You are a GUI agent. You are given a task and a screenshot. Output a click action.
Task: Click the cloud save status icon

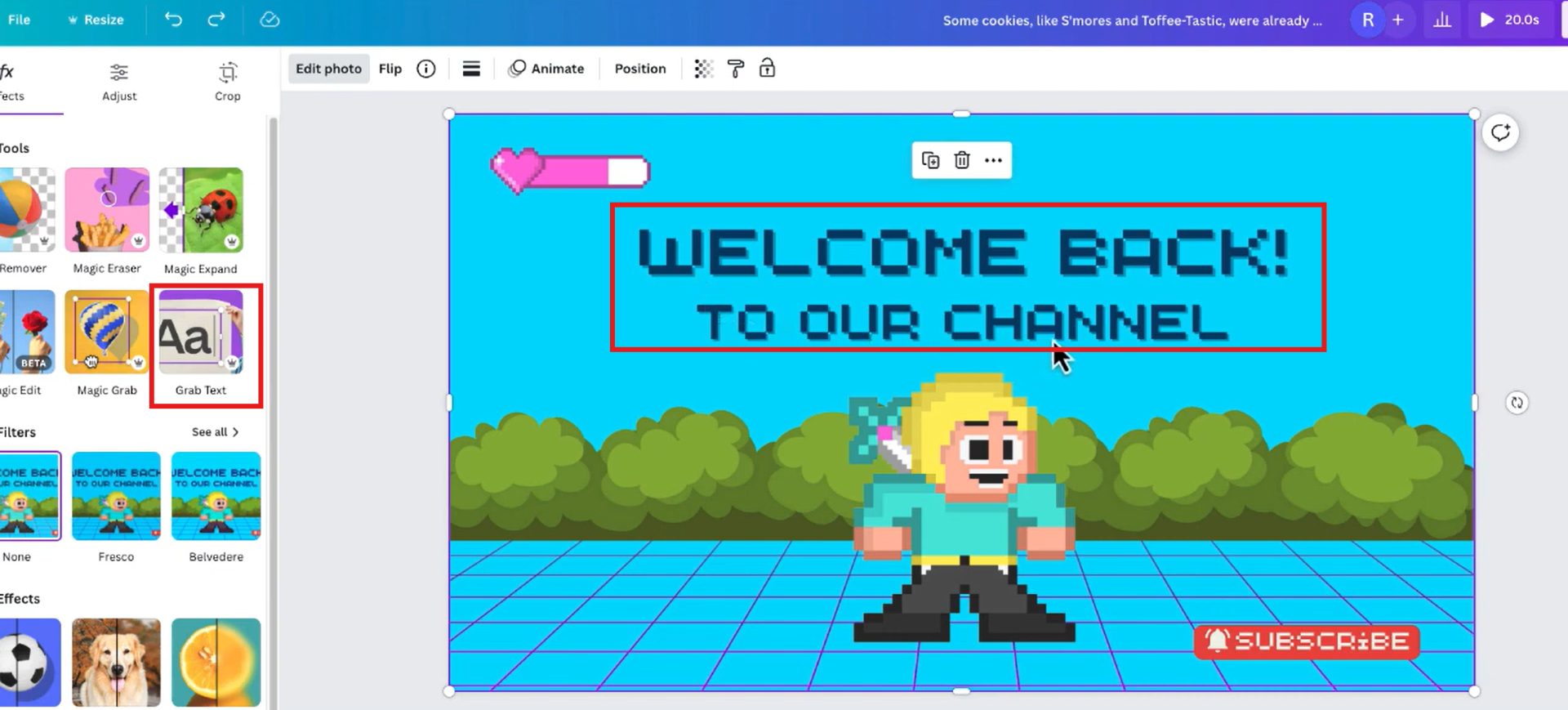[269, 20]
